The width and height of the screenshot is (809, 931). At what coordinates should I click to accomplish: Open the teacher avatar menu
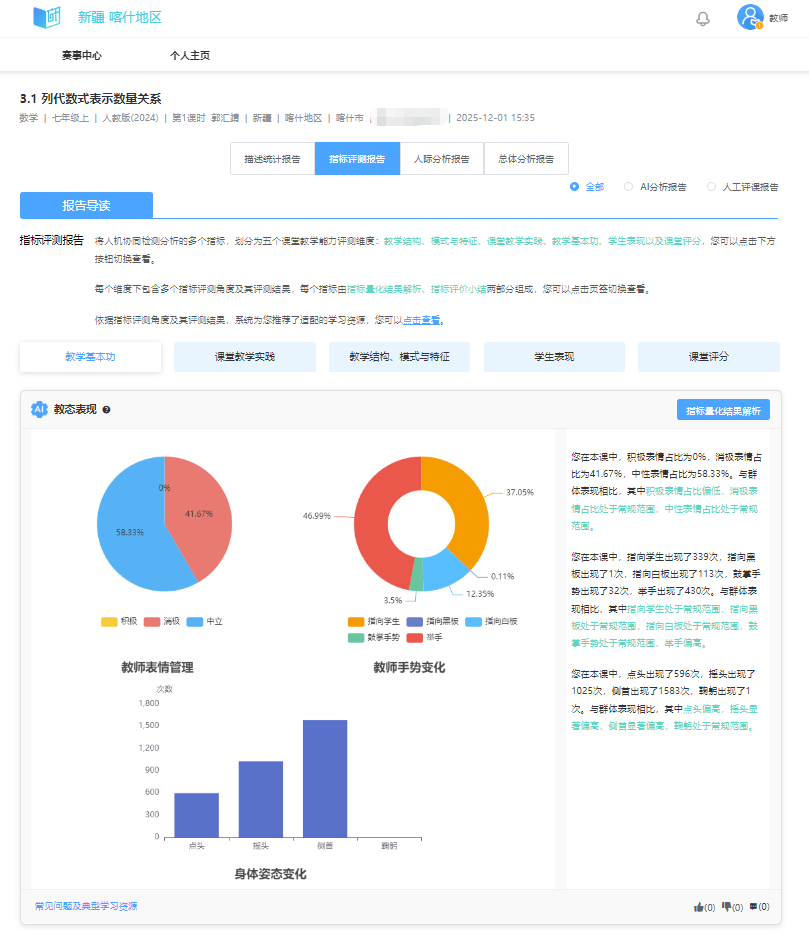coord(749,17)
